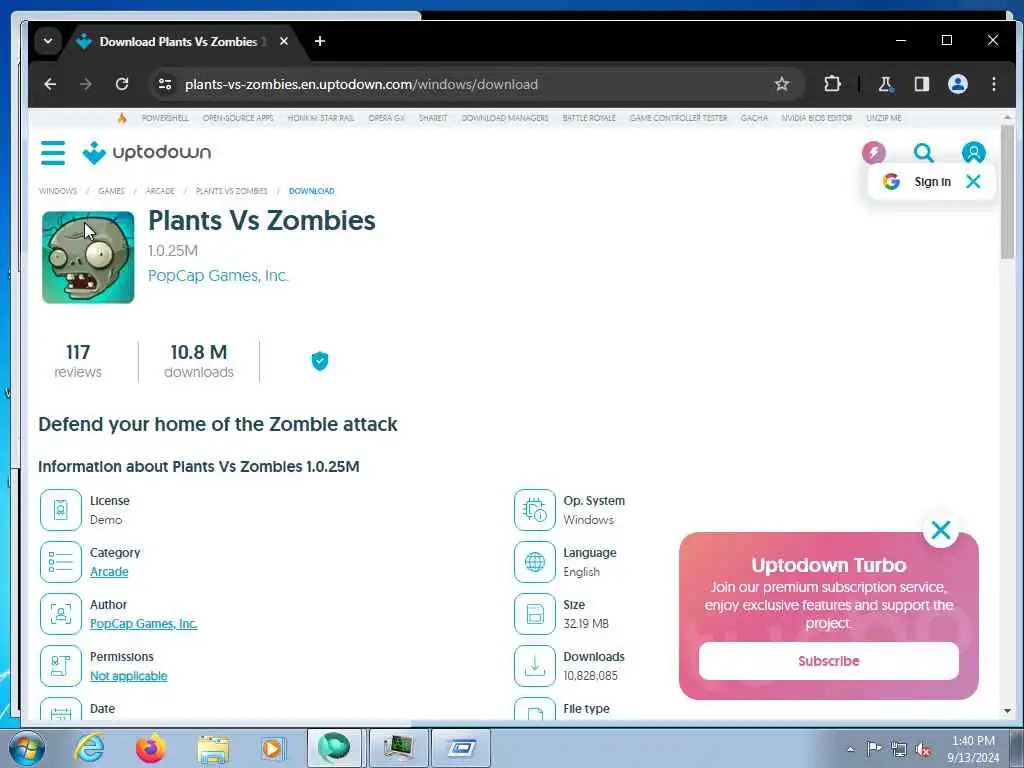Click the address bar URL
Image resolution: width=1024 pixels, height=768 pixels.
click(x=361, y=84)
